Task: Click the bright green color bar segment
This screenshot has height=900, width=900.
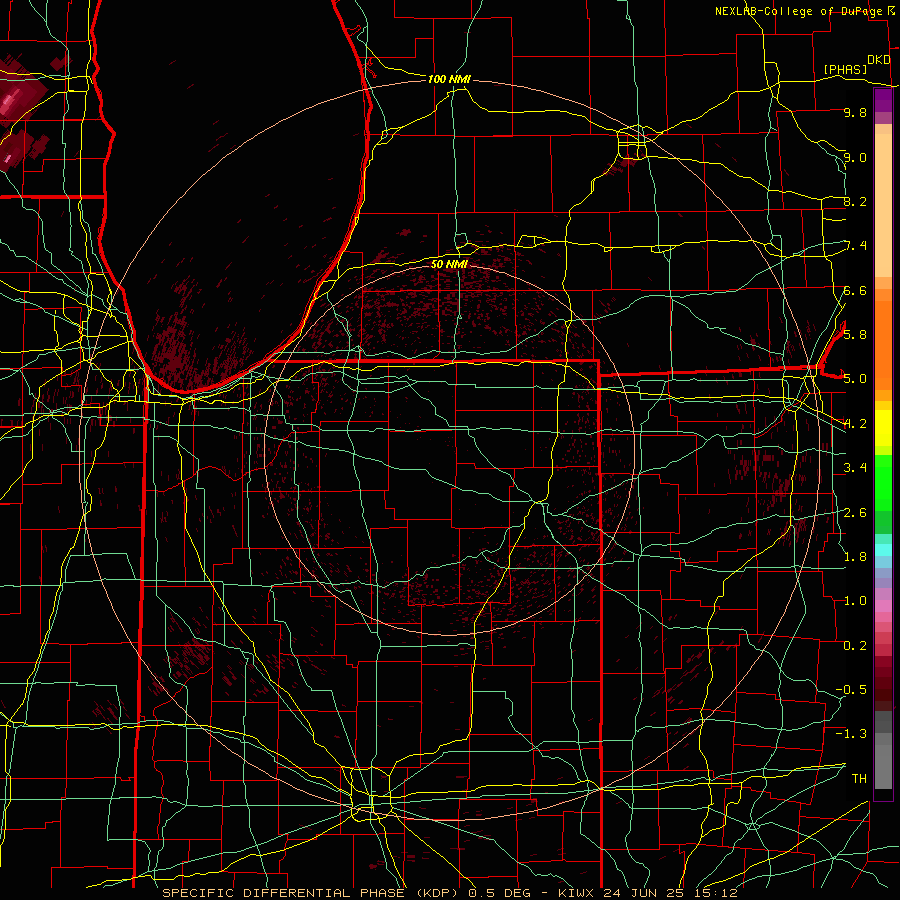Action: tap(883, 484)
